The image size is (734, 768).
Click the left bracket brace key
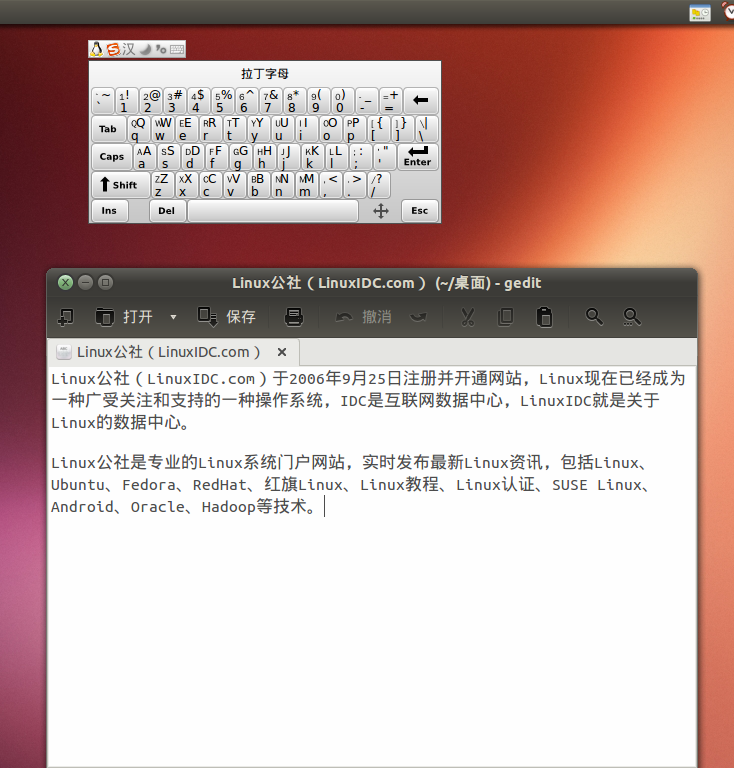click(379, 129)
